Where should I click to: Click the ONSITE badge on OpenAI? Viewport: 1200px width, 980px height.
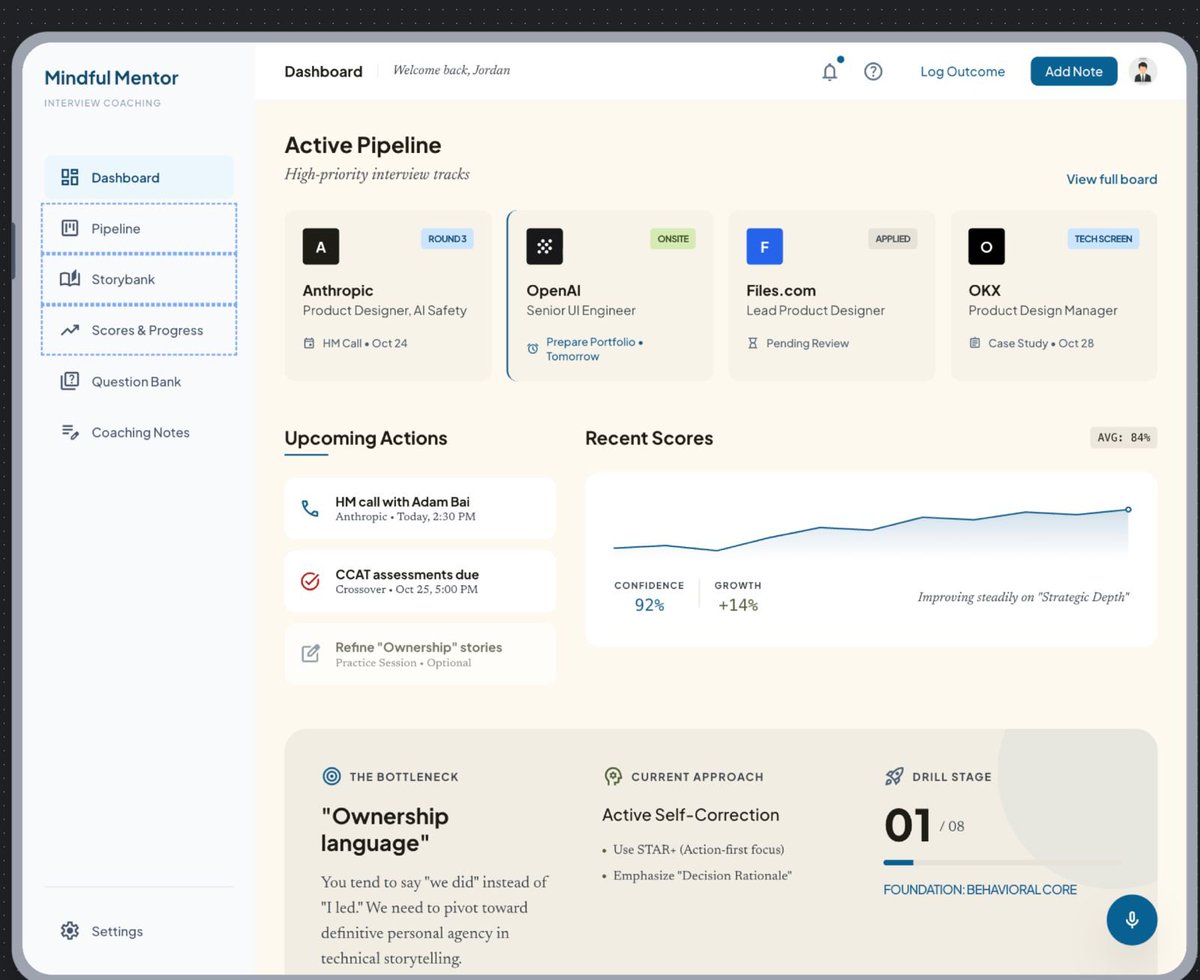tap(673, 239)
